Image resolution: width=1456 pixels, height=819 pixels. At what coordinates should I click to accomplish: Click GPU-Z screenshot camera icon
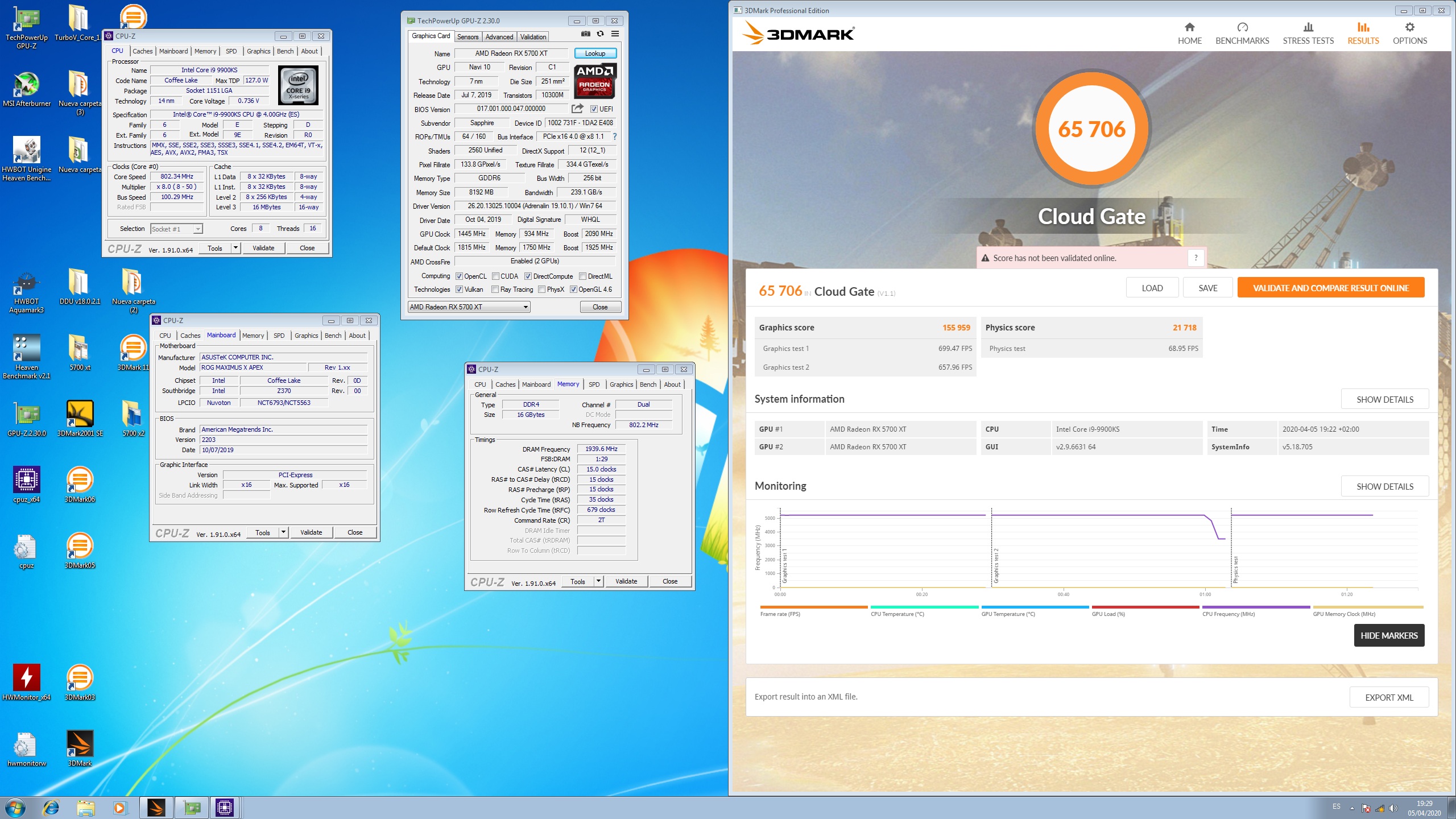585,34
